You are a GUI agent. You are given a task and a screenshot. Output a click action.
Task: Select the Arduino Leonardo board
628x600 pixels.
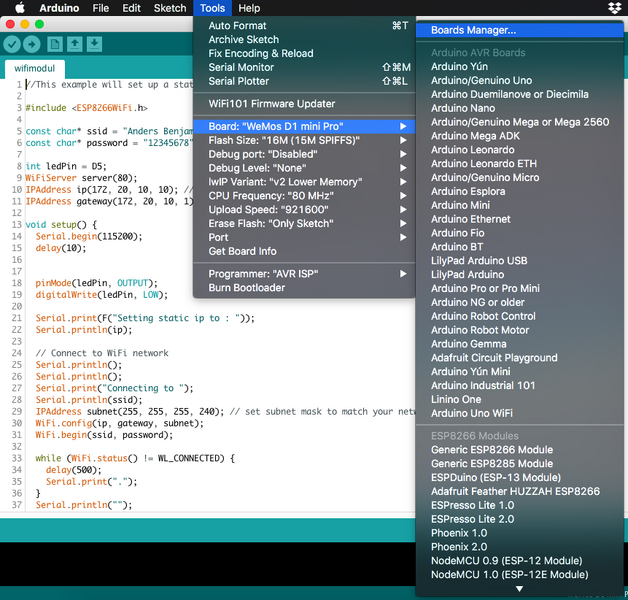[519, 150]
